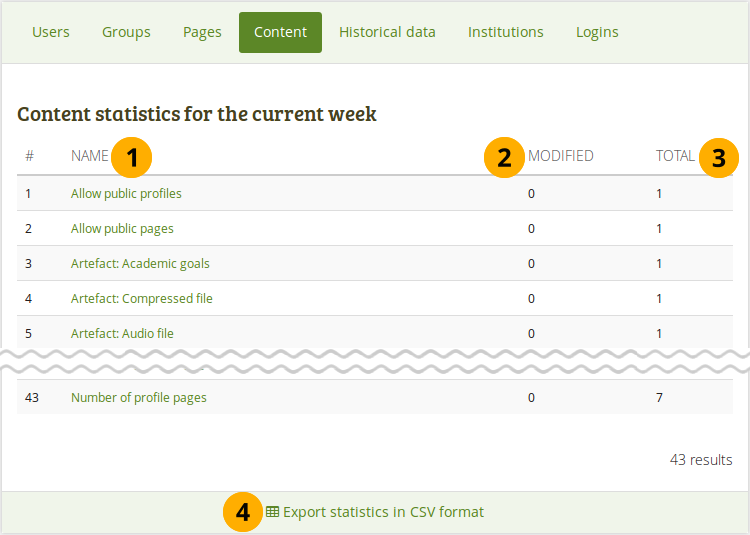Switch to the Groups tab
This screenshot has width=750, height=535.
tap(126, 32)
